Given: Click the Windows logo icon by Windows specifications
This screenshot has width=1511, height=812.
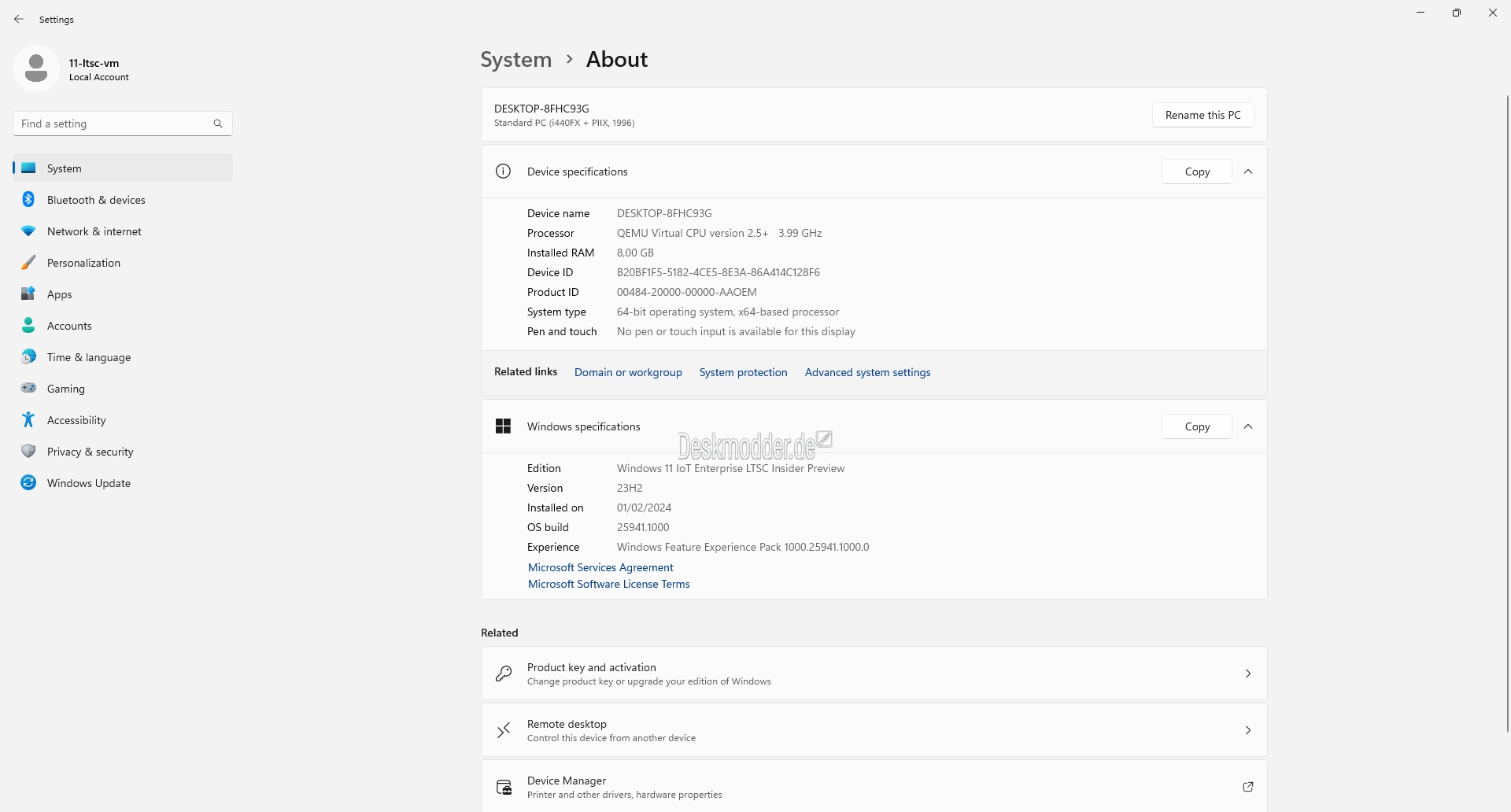Looking at the screenshot, I should tap(504, 426).
